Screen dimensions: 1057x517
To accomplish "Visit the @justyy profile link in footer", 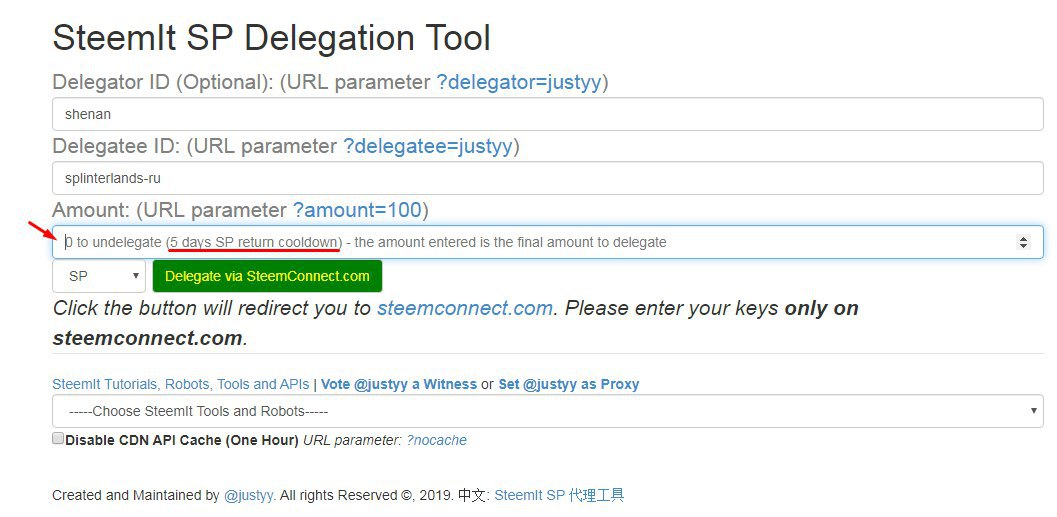I will click(x=248, y=496).
